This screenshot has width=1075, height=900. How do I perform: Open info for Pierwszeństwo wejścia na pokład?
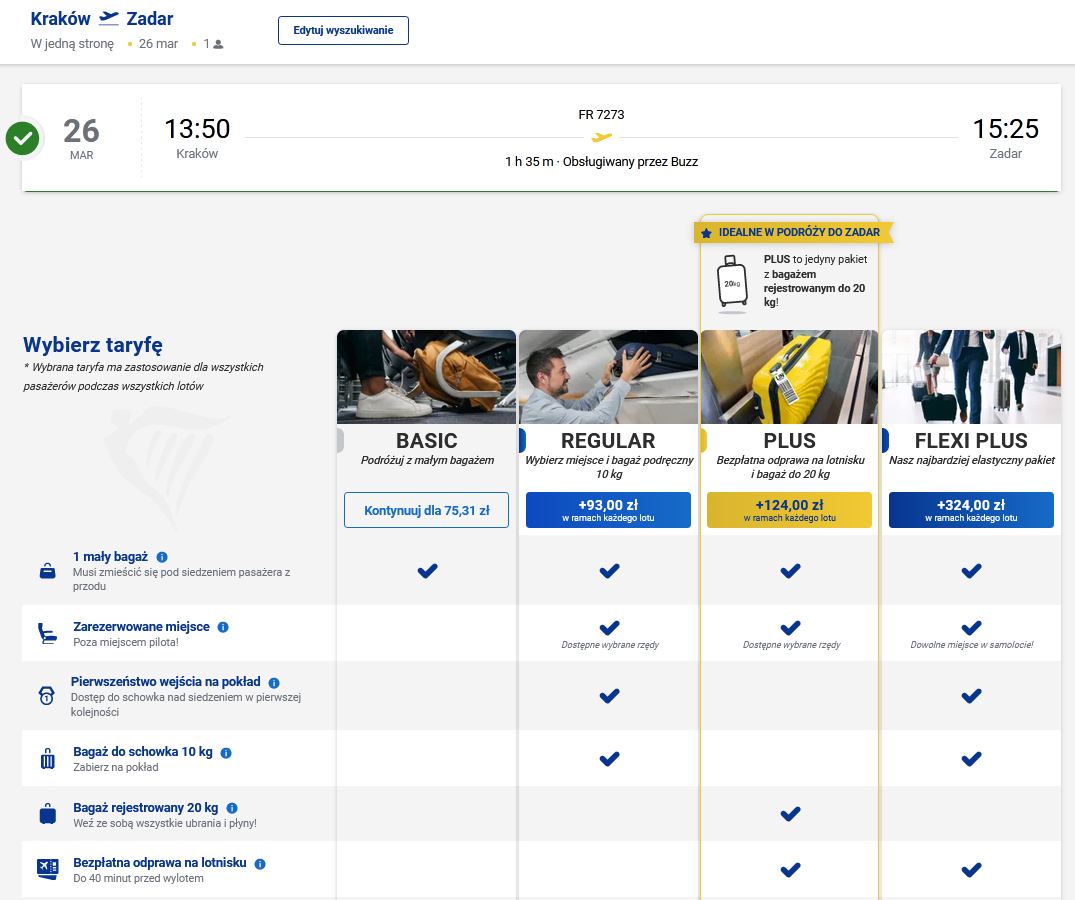274,683
